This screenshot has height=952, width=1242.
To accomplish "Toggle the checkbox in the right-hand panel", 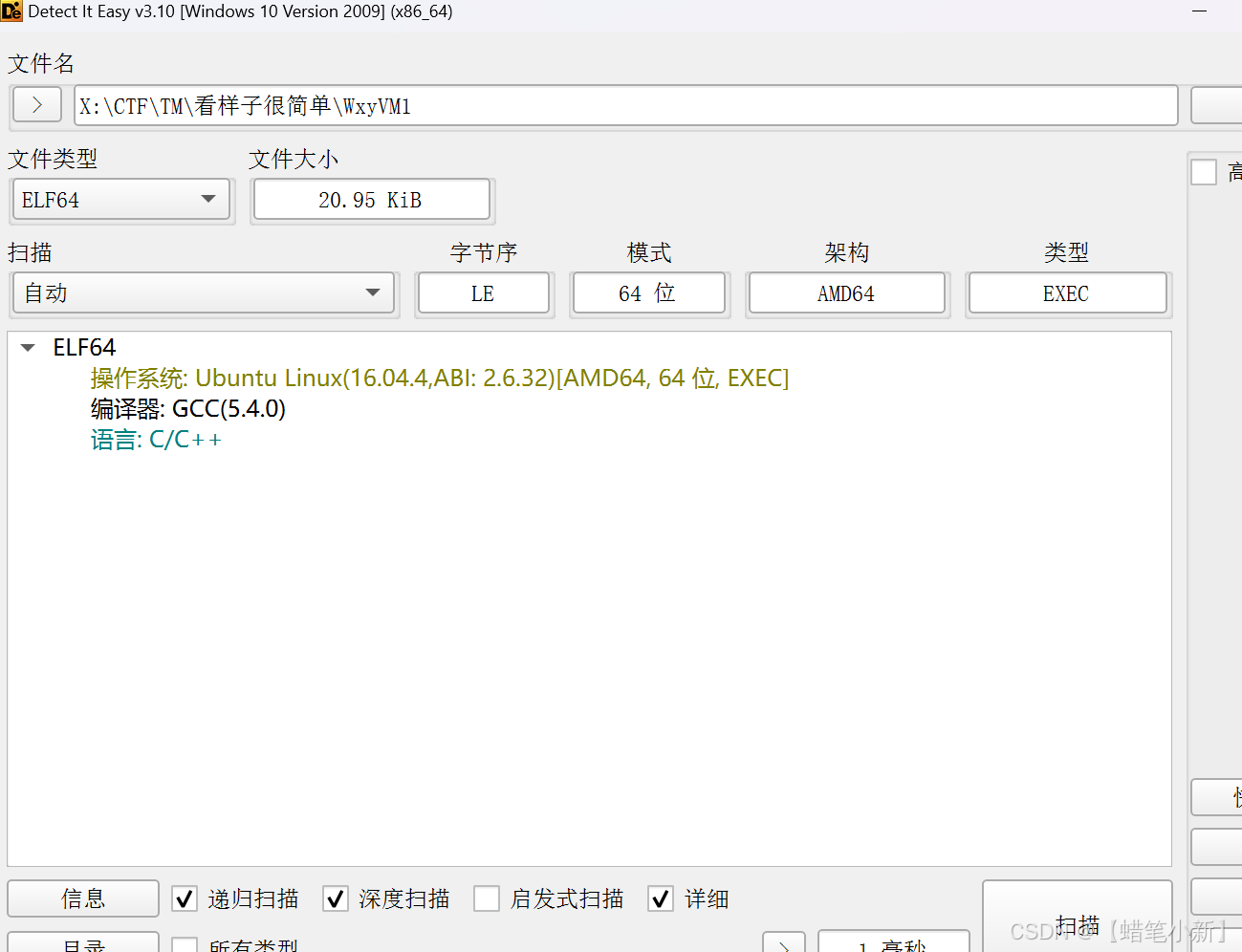I will (1204, 172).
